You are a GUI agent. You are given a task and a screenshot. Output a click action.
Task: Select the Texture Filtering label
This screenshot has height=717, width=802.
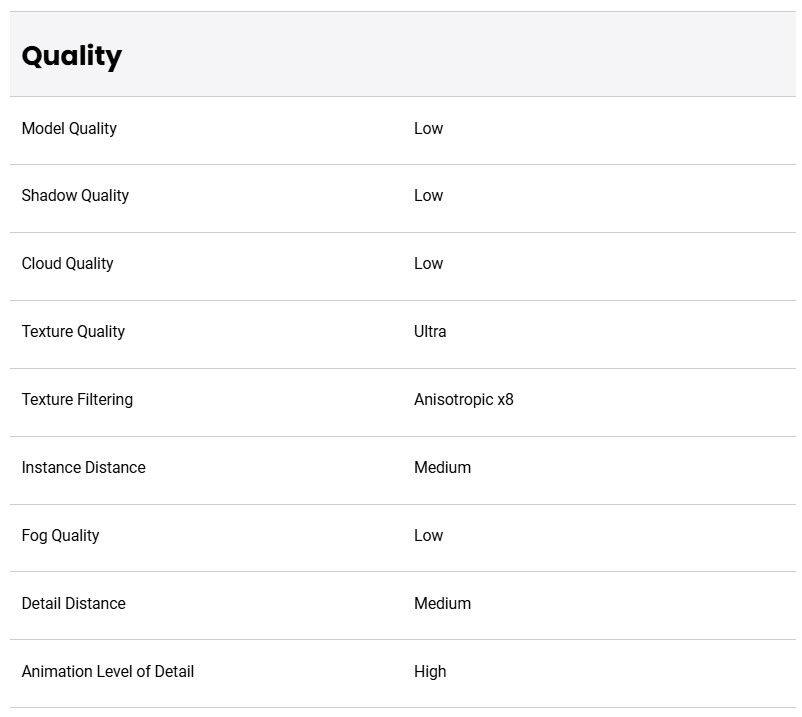pos(77,399)
